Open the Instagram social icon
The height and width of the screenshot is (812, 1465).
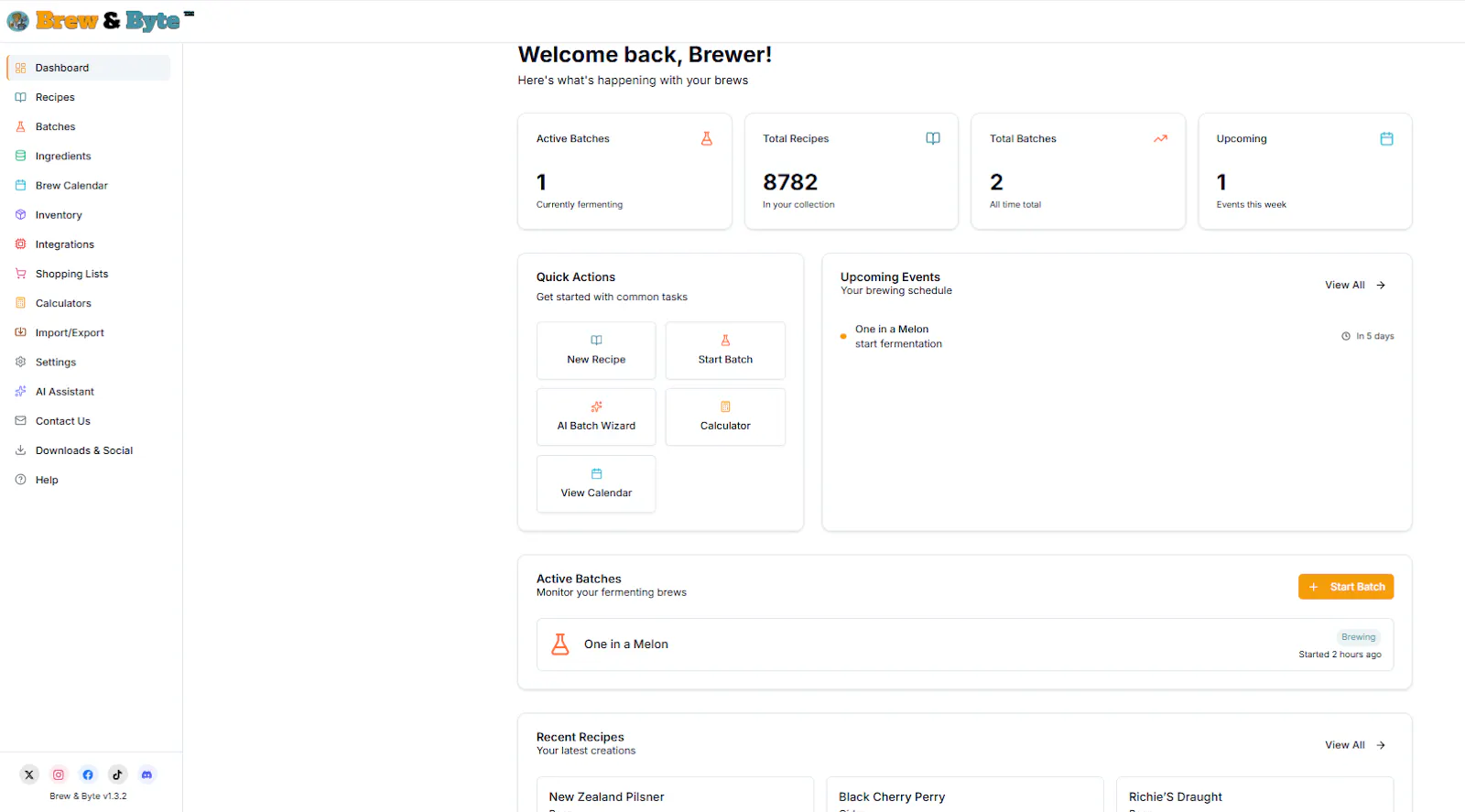59,774
